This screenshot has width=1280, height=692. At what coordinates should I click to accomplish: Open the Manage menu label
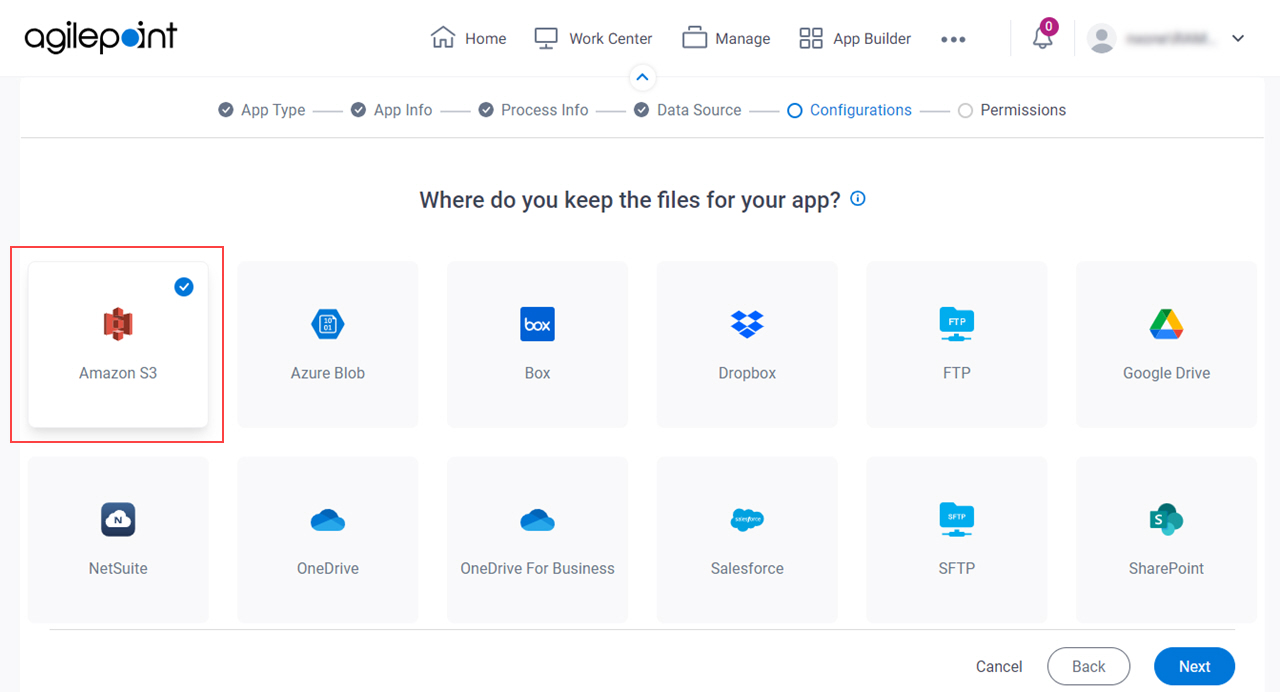[743, 39]
